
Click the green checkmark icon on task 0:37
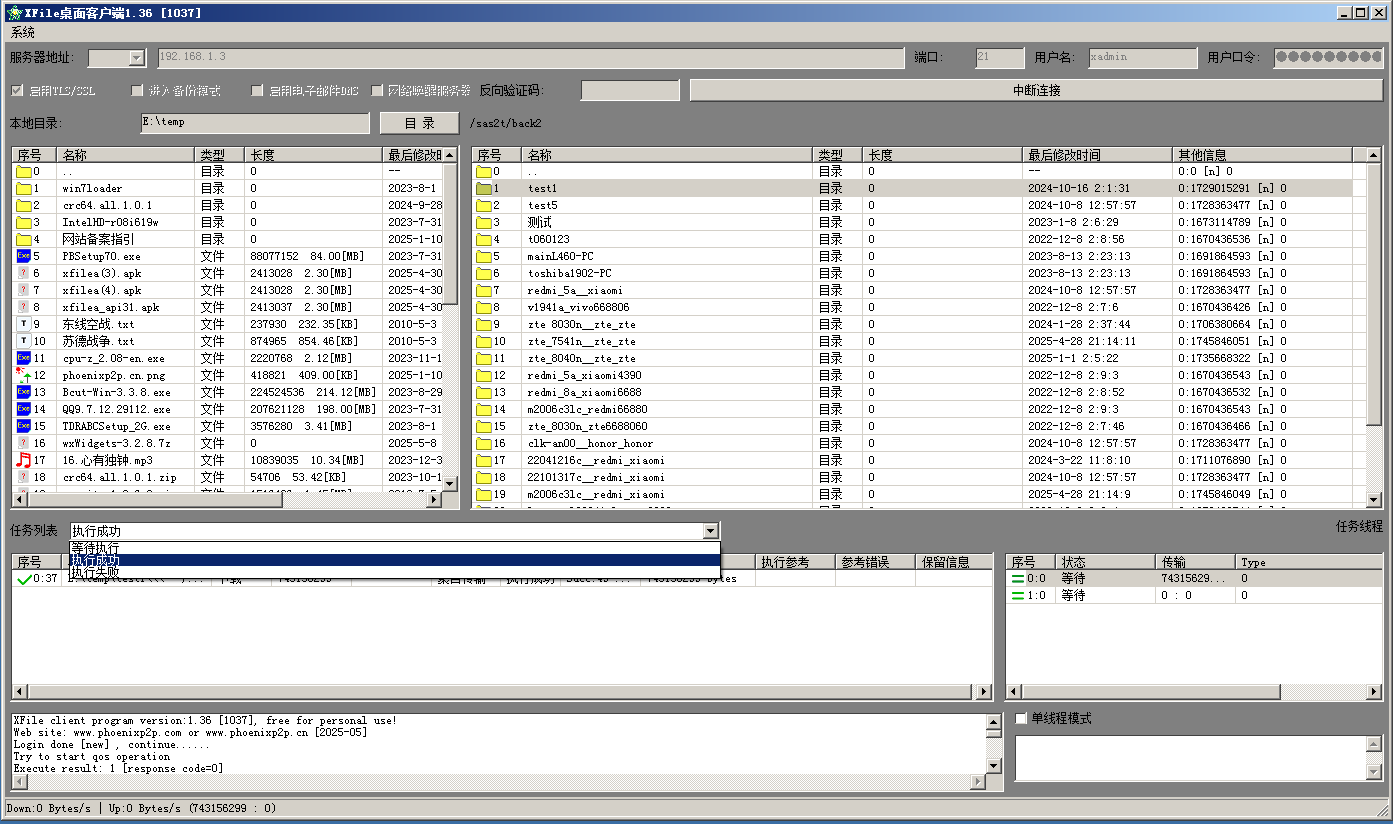pos(24,579)
